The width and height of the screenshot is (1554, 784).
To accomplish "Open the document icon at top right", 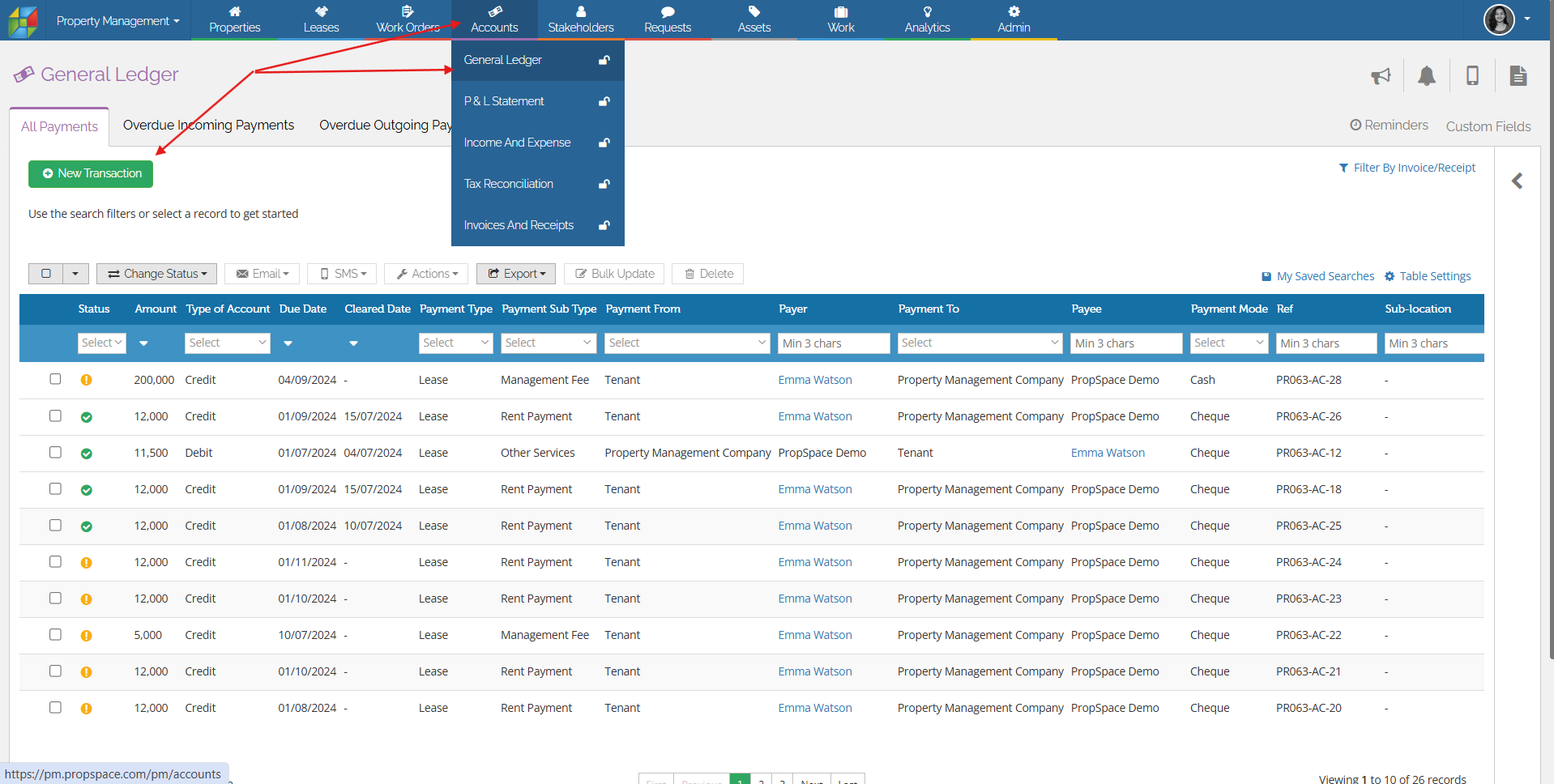I will [1518, 76].
